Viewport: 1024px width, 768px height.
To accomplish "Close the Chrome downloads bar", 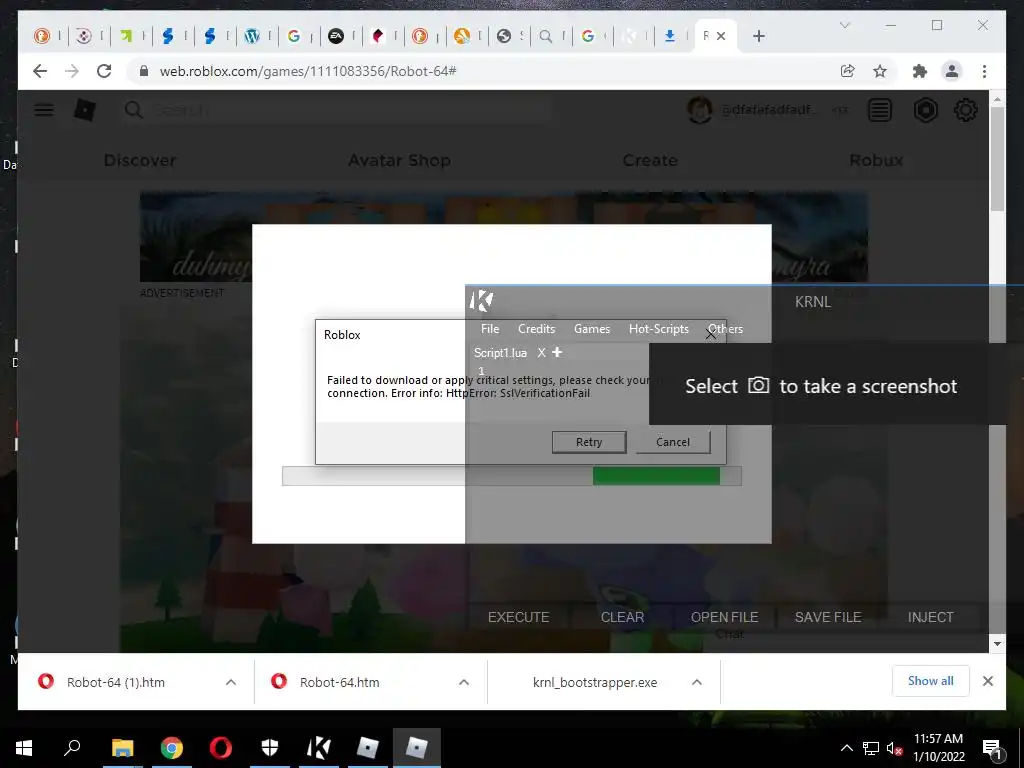I will [x=987, y=681].
